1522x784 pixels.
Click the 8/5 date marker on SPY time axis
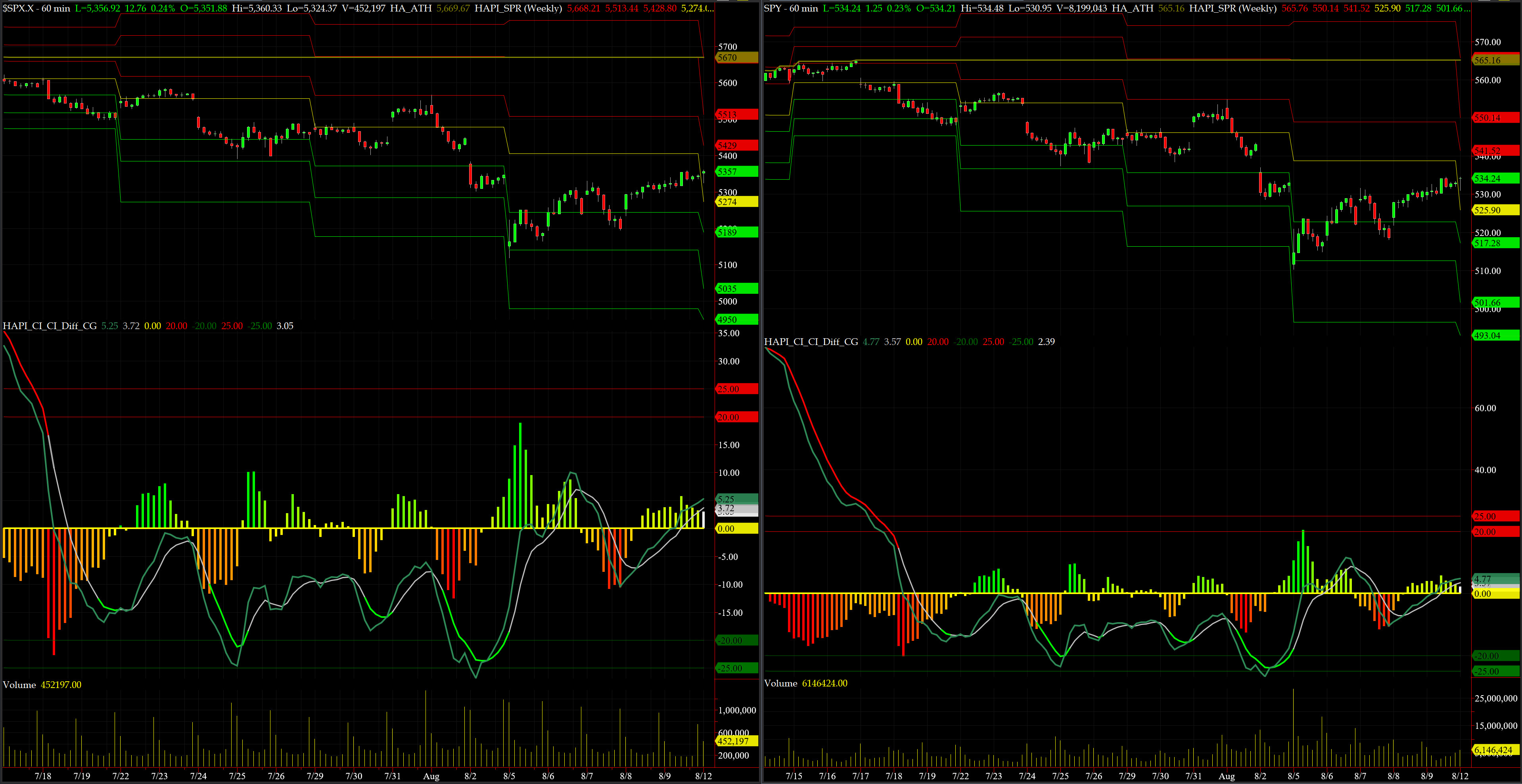(x=1293, y=776)
